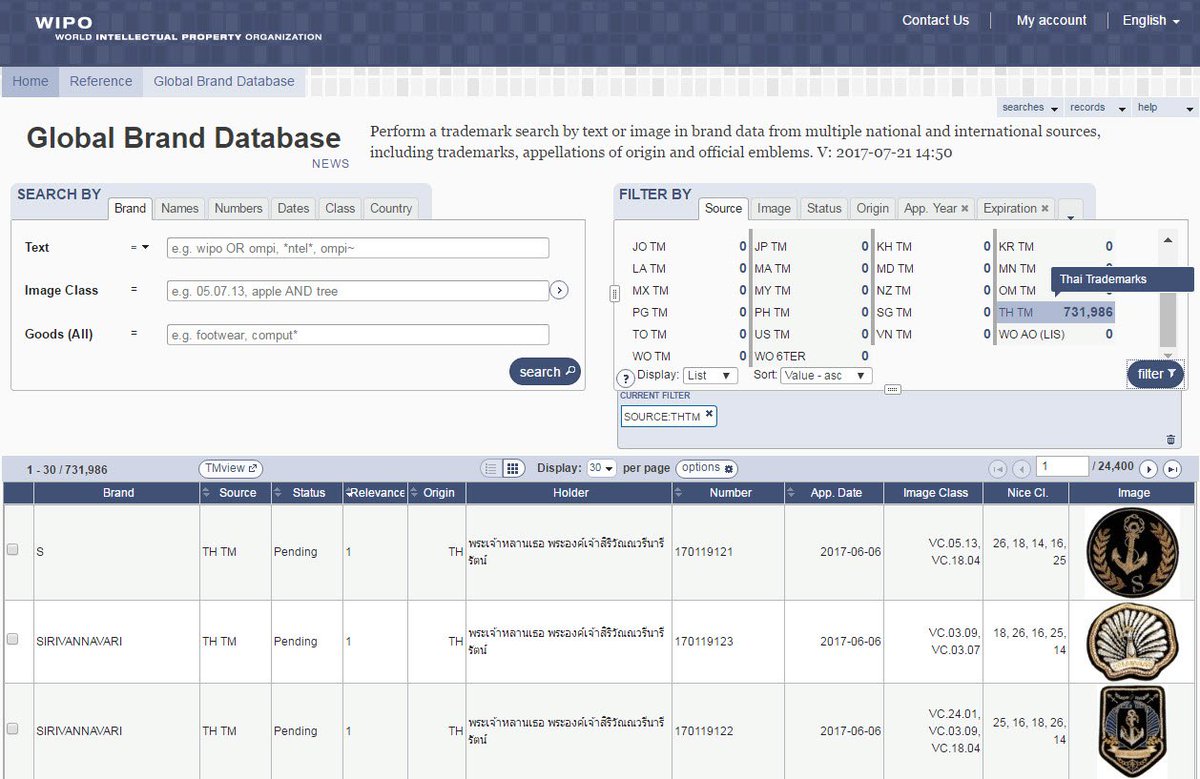Tick checkbox for SIRIVANNAVARI row 170119123
The width and height of the screenshot is (1200, 779).
(x=13, y=639)
